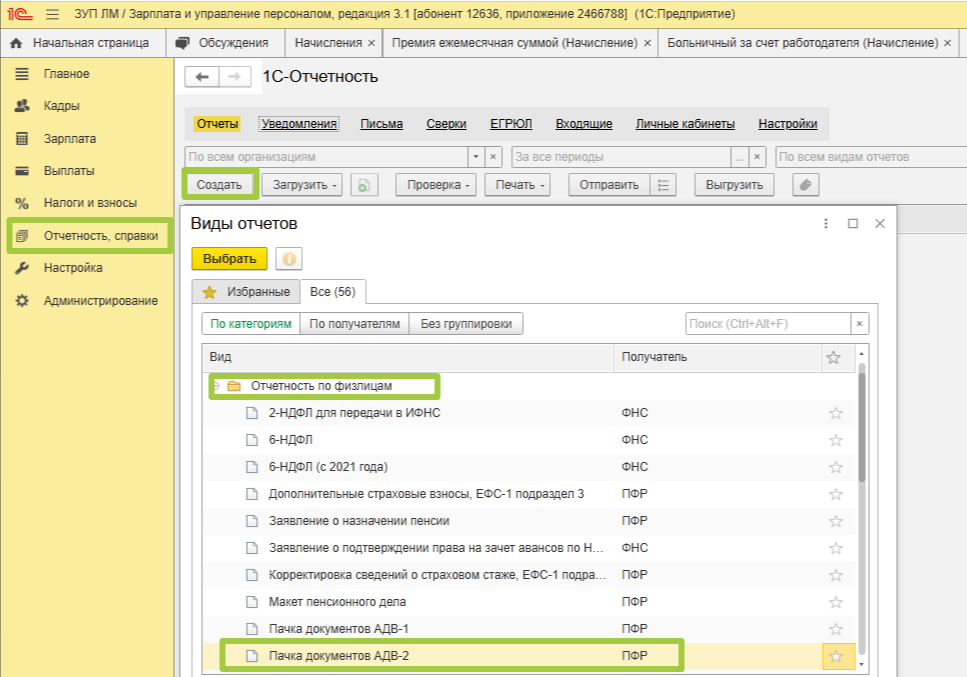Click the orange info icon button
The image size is (967, 677).
click(x=289, y=259)
